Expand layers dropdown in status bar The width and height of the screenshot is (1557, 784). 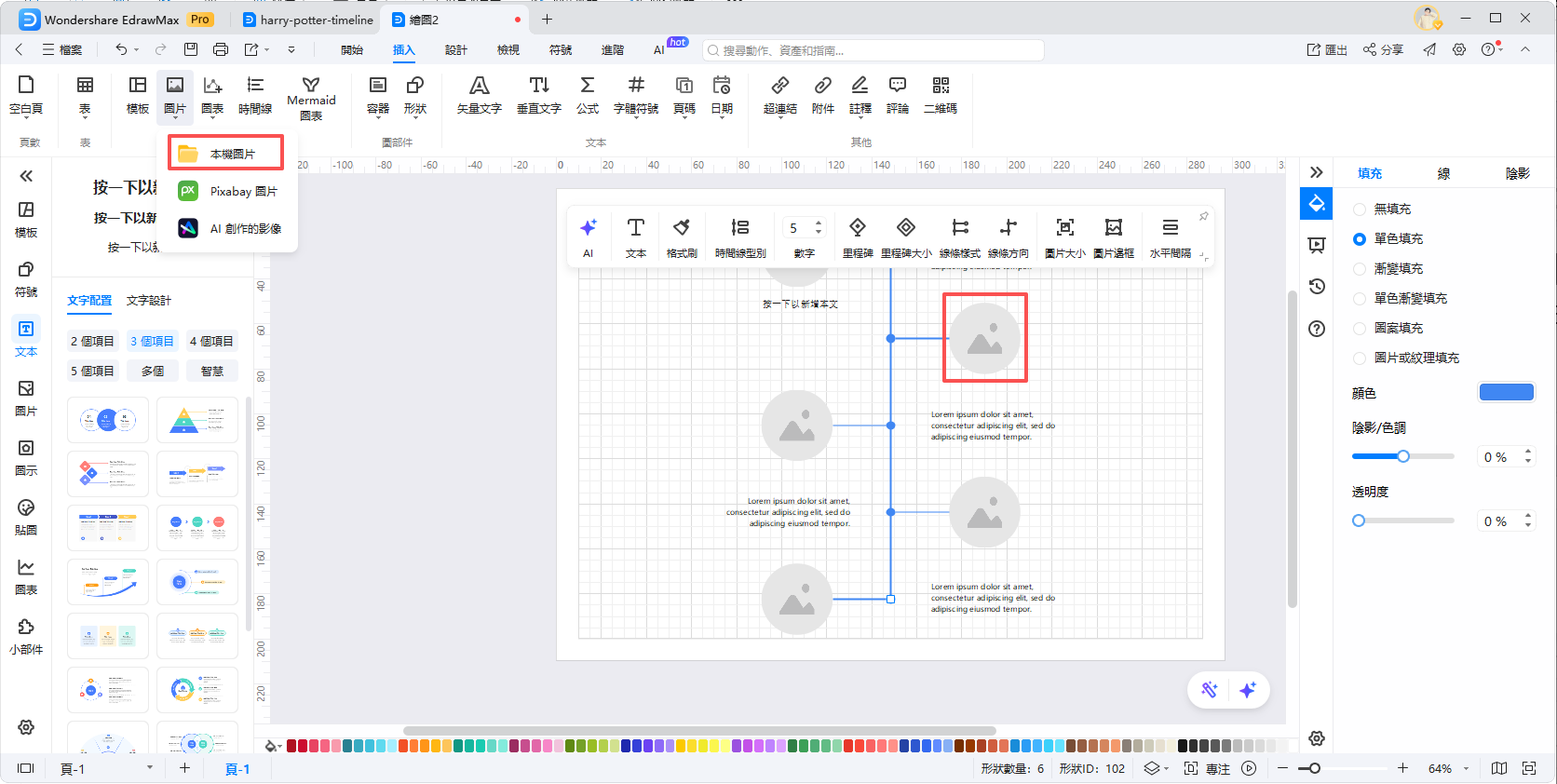pyautogui.click(x=1166, y=768)
